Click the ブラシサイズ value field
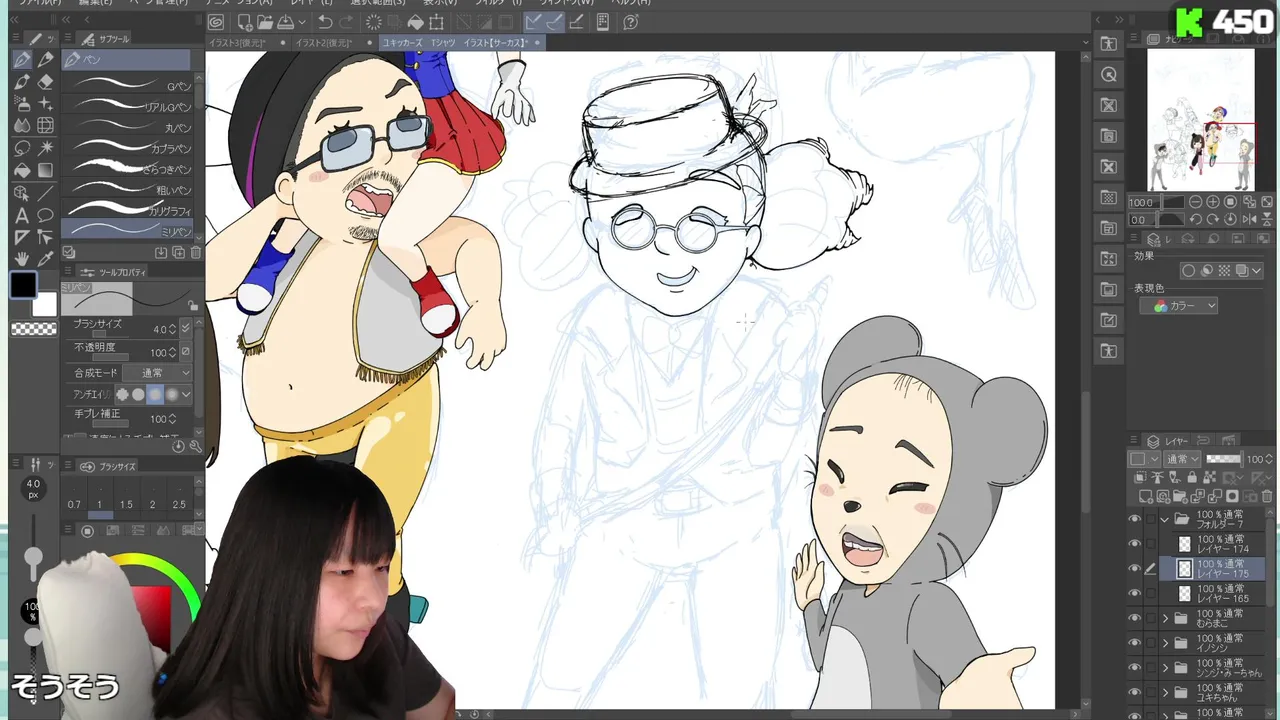This screenshot has height=720, width=1280. click(x=160, y=328)
